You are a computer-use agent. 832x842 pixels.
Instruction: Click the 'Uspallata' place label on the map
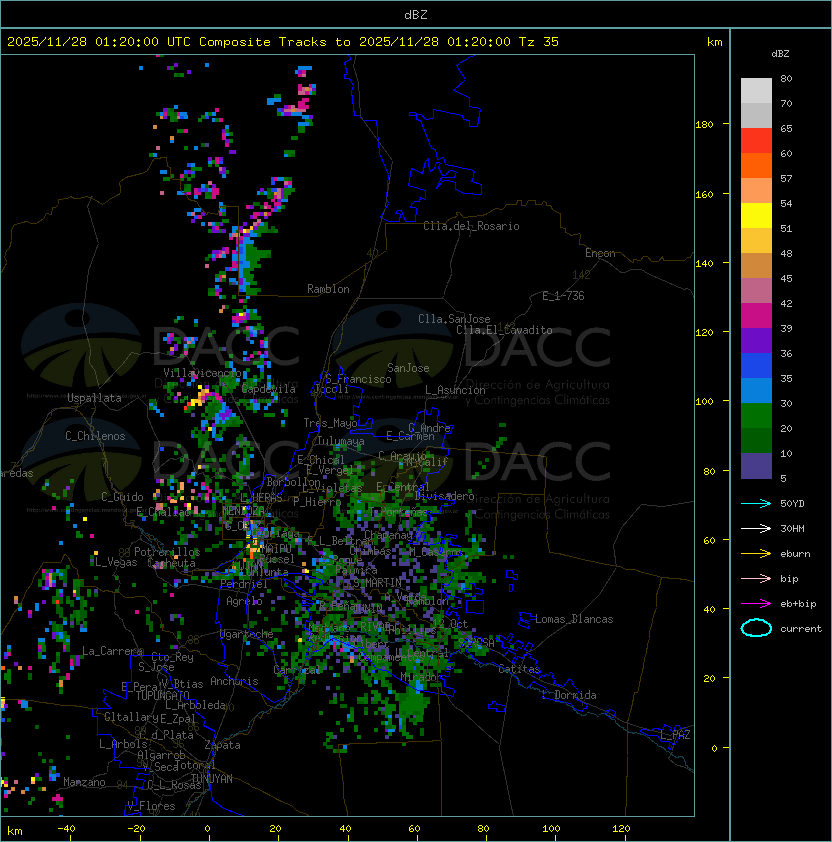[x=94, y=398]
